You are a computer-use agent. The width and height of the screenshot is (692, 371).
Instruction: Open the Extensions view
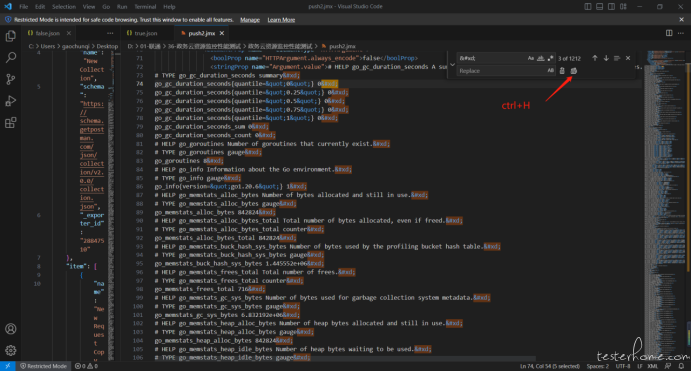pos(11,122)
